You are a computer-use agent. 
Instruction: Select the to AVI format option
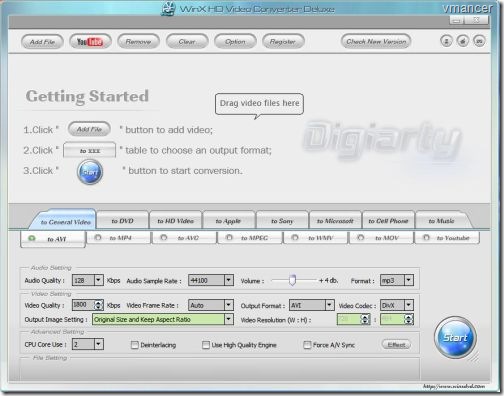coord(53,239)
